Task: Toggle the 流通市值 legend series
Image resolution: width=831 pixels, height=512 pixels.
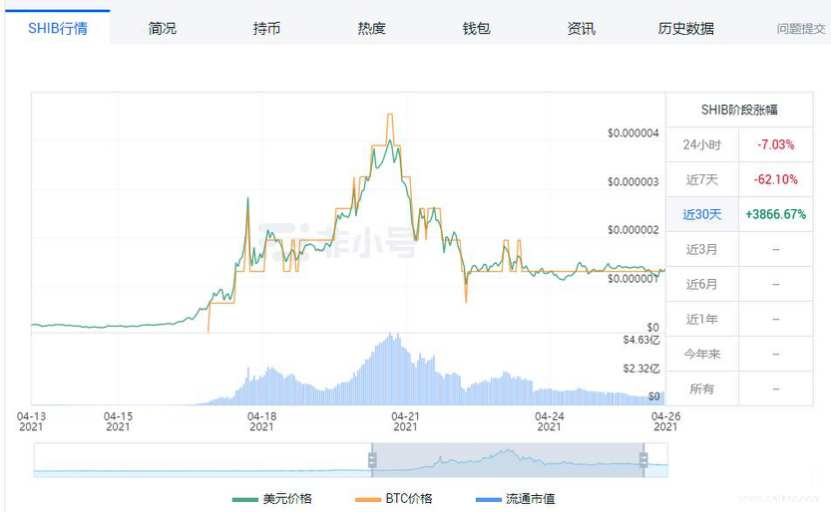Action: tap(518, 498)
